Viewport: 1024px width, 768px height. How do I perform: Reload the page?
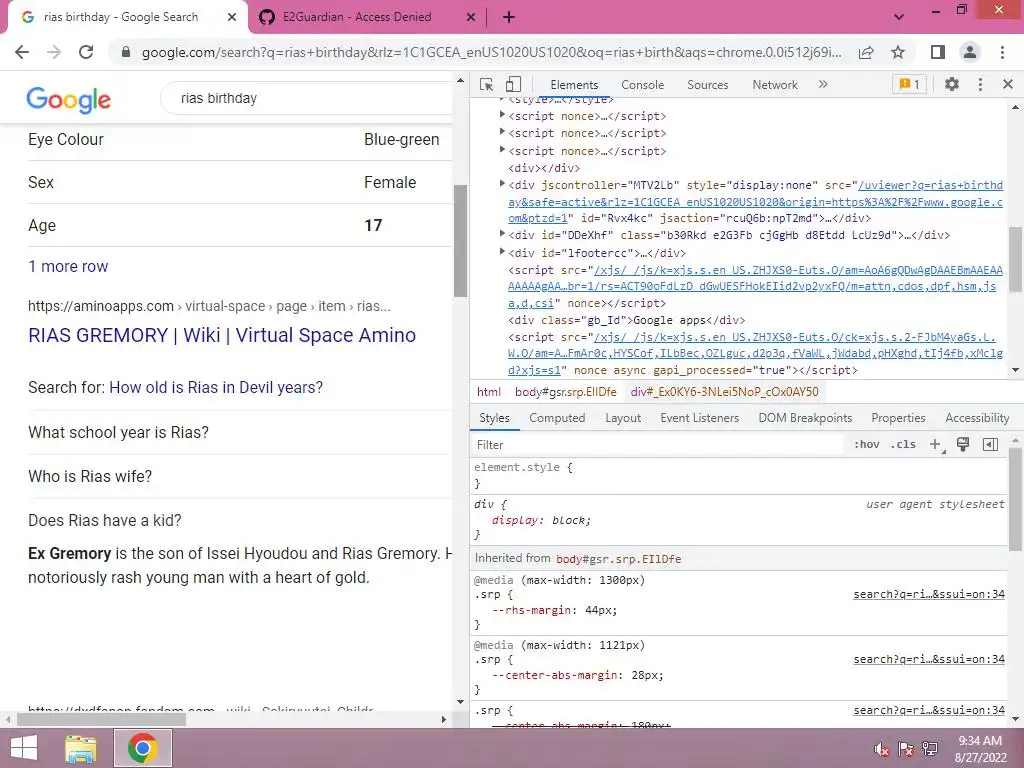coord(86,52)
